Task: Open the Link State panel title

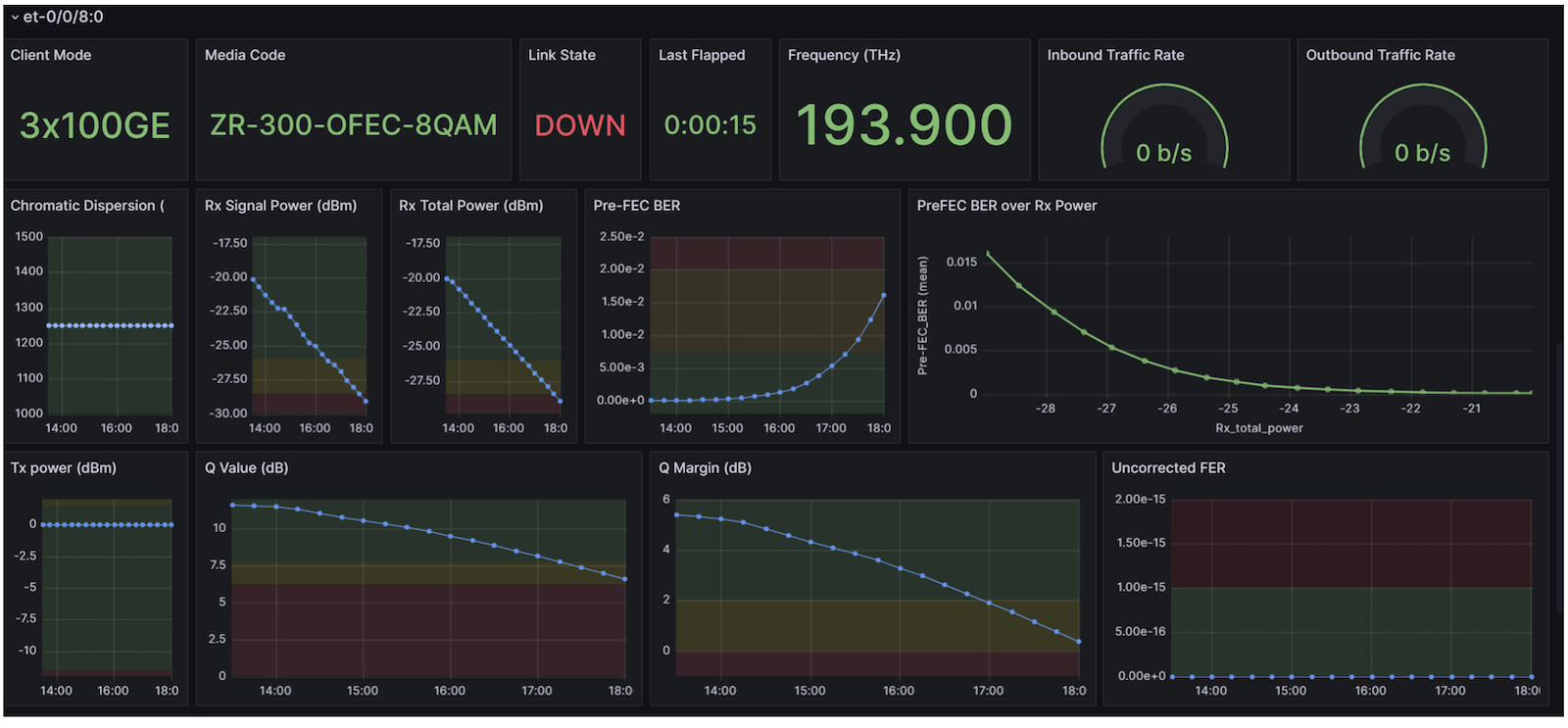Action: coord(562,55)
